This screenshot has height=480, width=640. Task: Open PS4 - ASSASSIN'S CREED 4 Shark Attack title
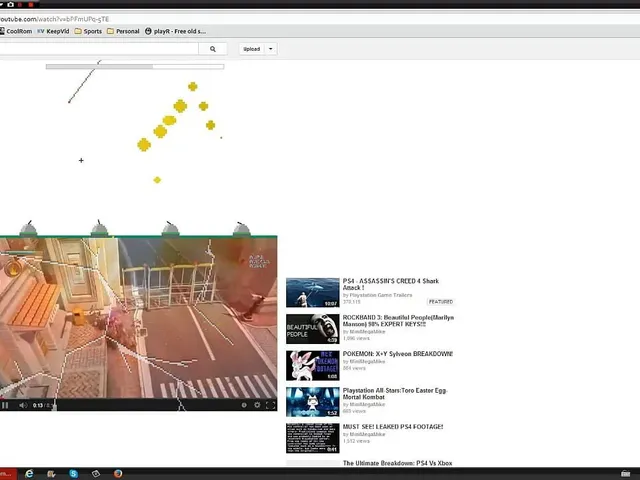(x=391, y=284)
